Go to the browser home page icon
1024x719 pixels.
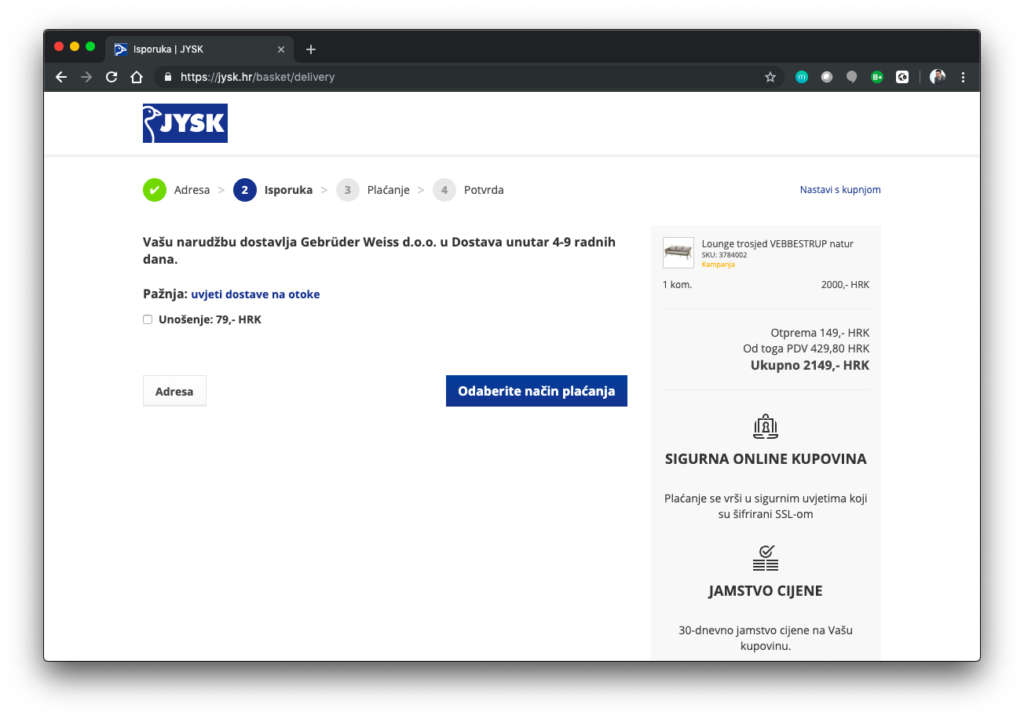click(x=137, y=77)
